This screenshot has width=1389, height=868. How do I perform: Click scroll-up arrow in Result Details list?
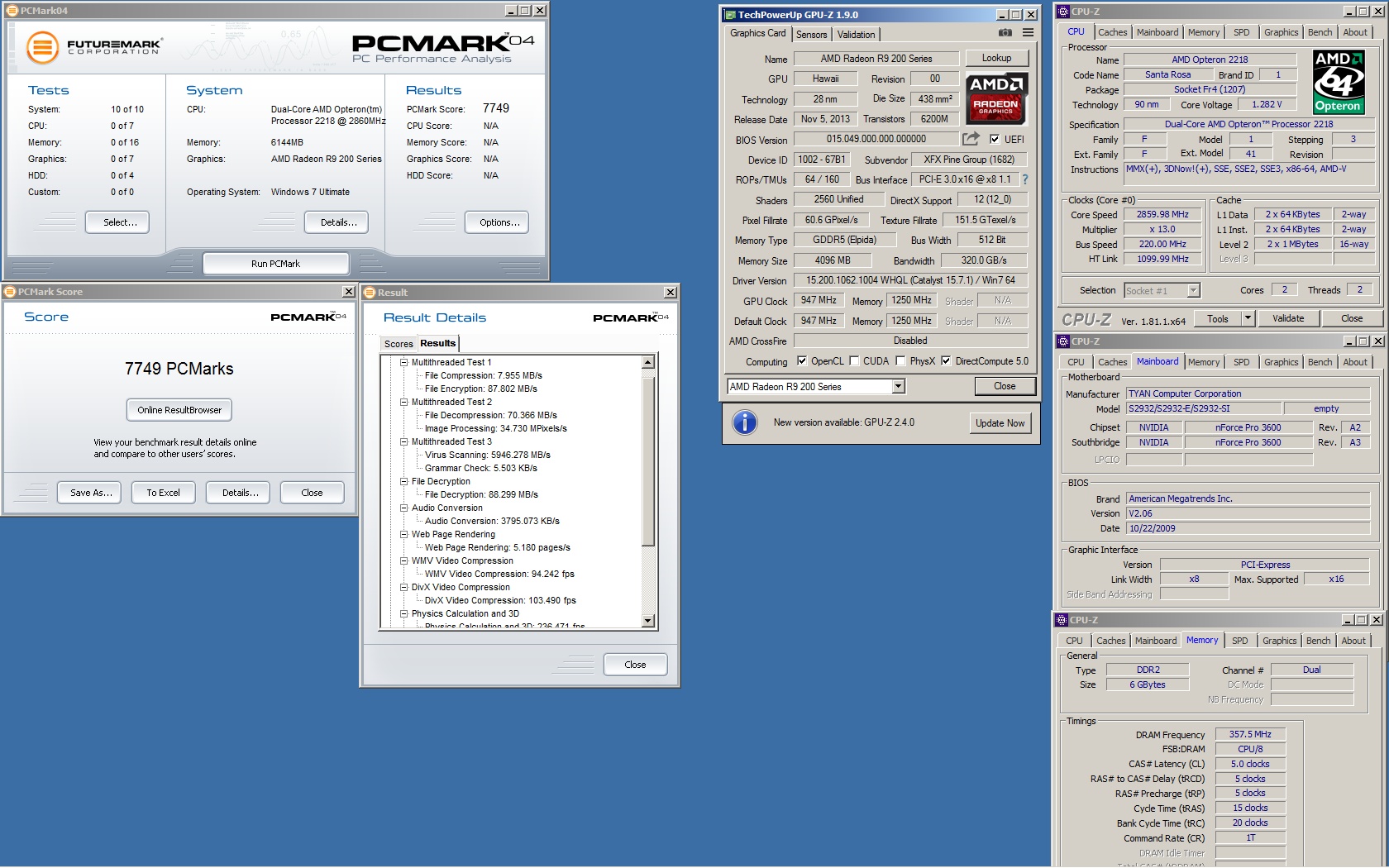648,363
